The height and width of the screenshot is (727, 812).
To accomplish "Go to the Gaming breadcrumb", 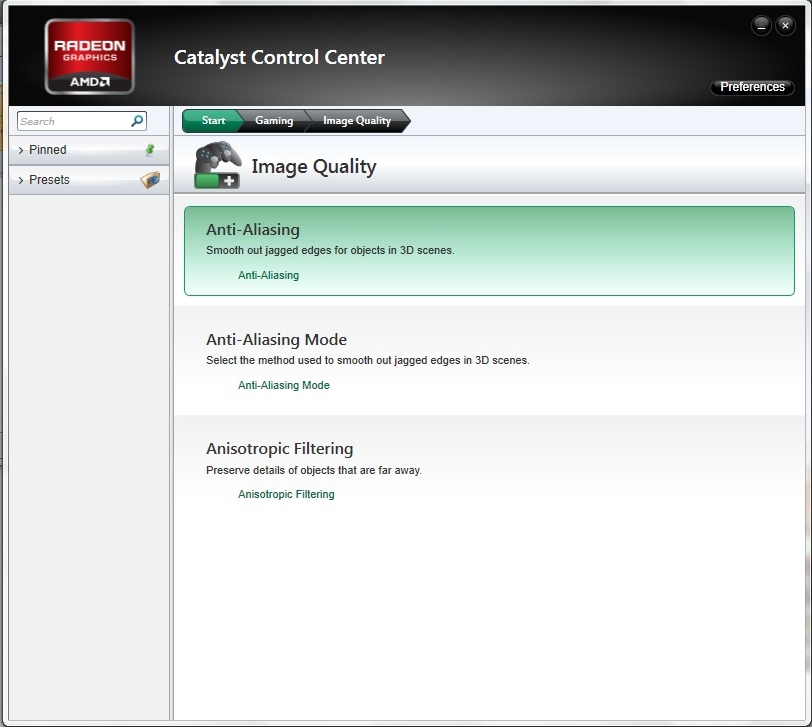I will pyautogui.click(x=274, y=121).
